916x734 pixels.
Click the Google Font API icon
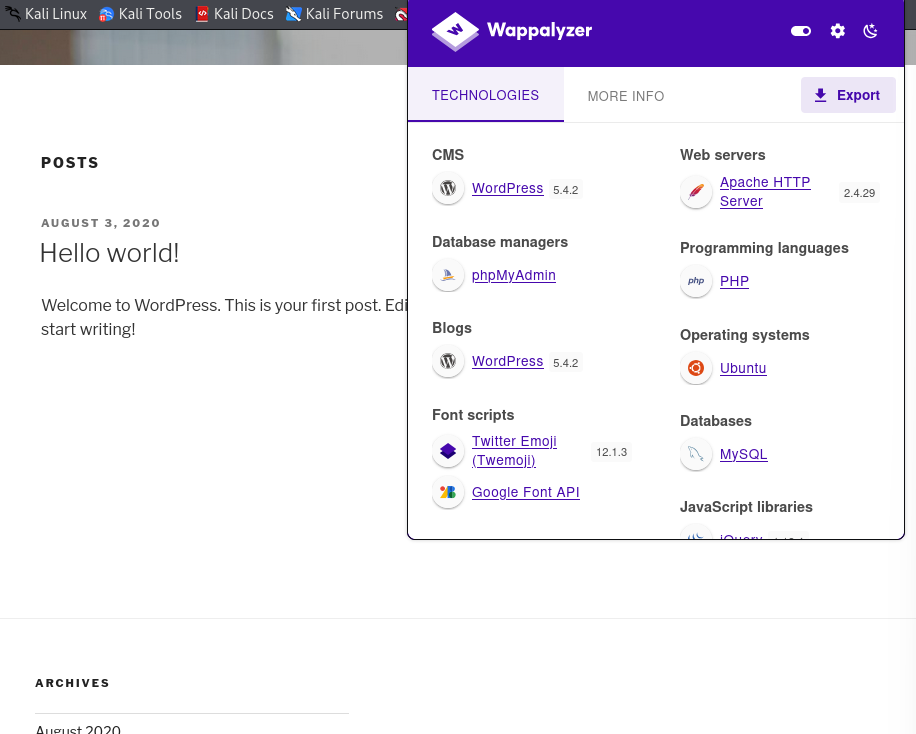pos(448,492)
